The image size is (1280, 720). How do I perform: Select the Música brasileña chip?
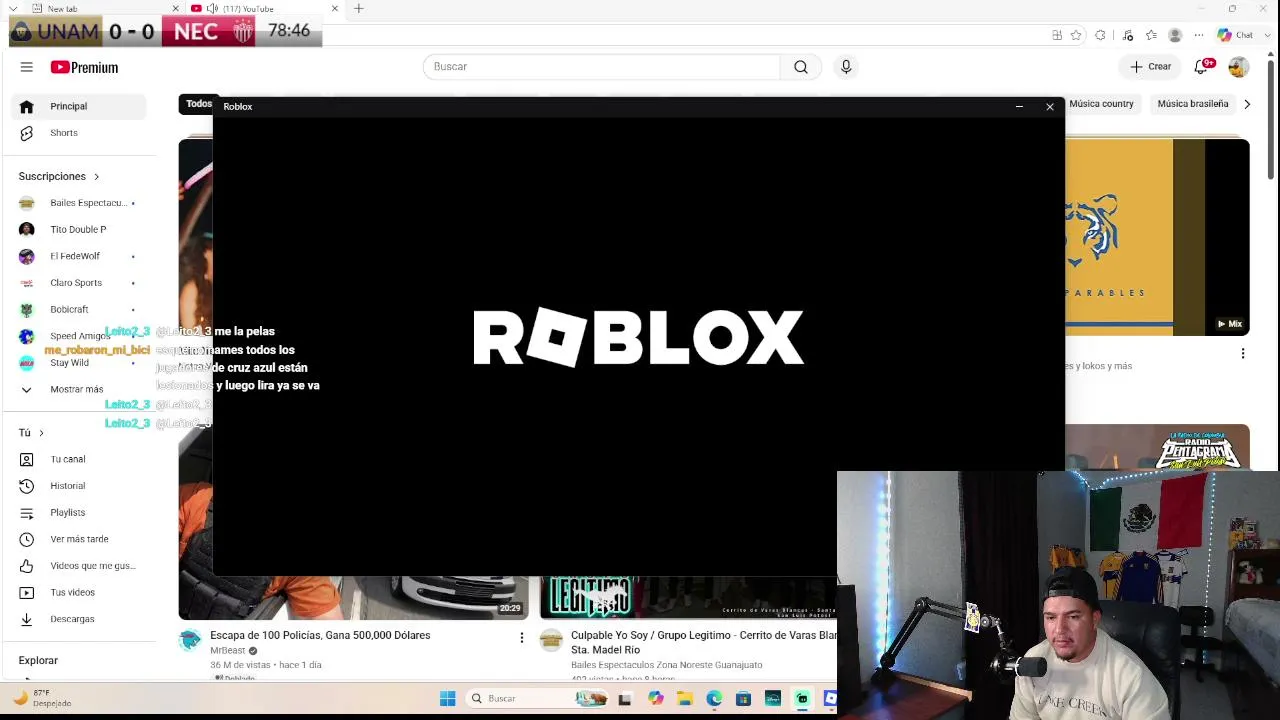[1192, 104]
